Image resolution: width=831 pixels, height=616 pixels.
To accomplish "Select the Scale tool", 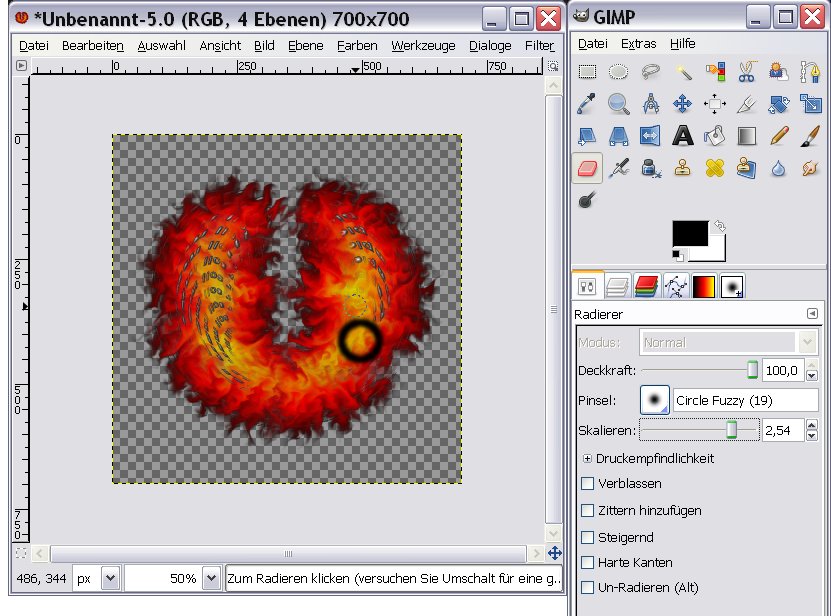I will tap(810, 104).
